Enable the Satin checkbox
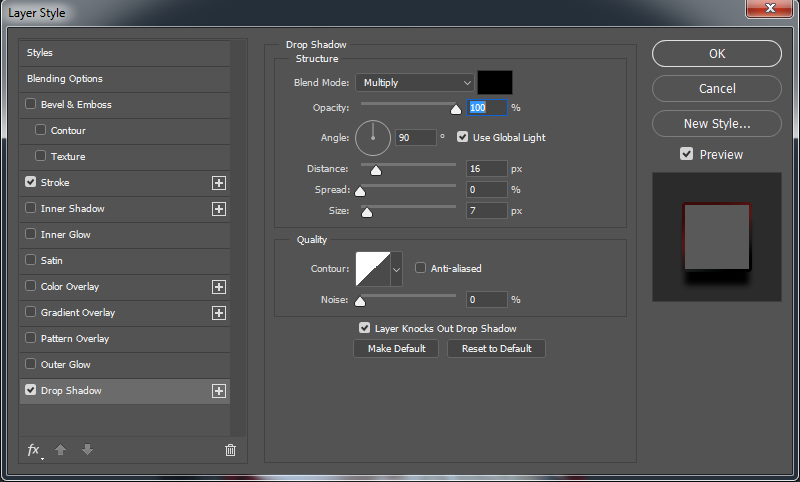This screenshot has height=482, width=800. 31,260
